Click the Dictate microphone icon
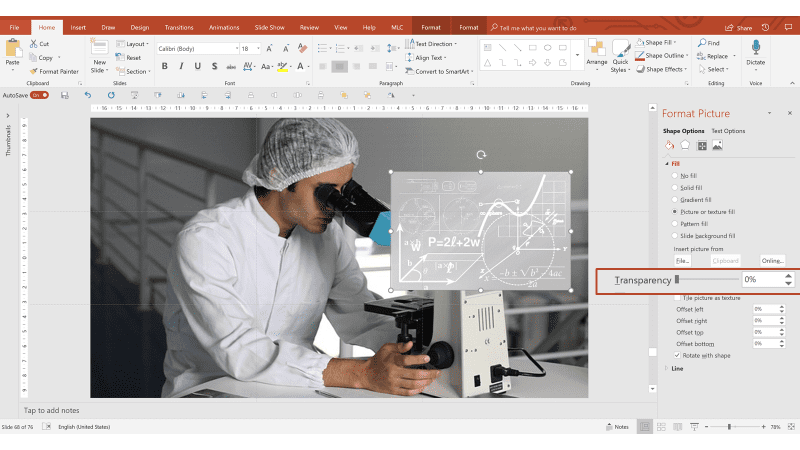Viewport: 800px width, 450px height. tap(756, 48)
